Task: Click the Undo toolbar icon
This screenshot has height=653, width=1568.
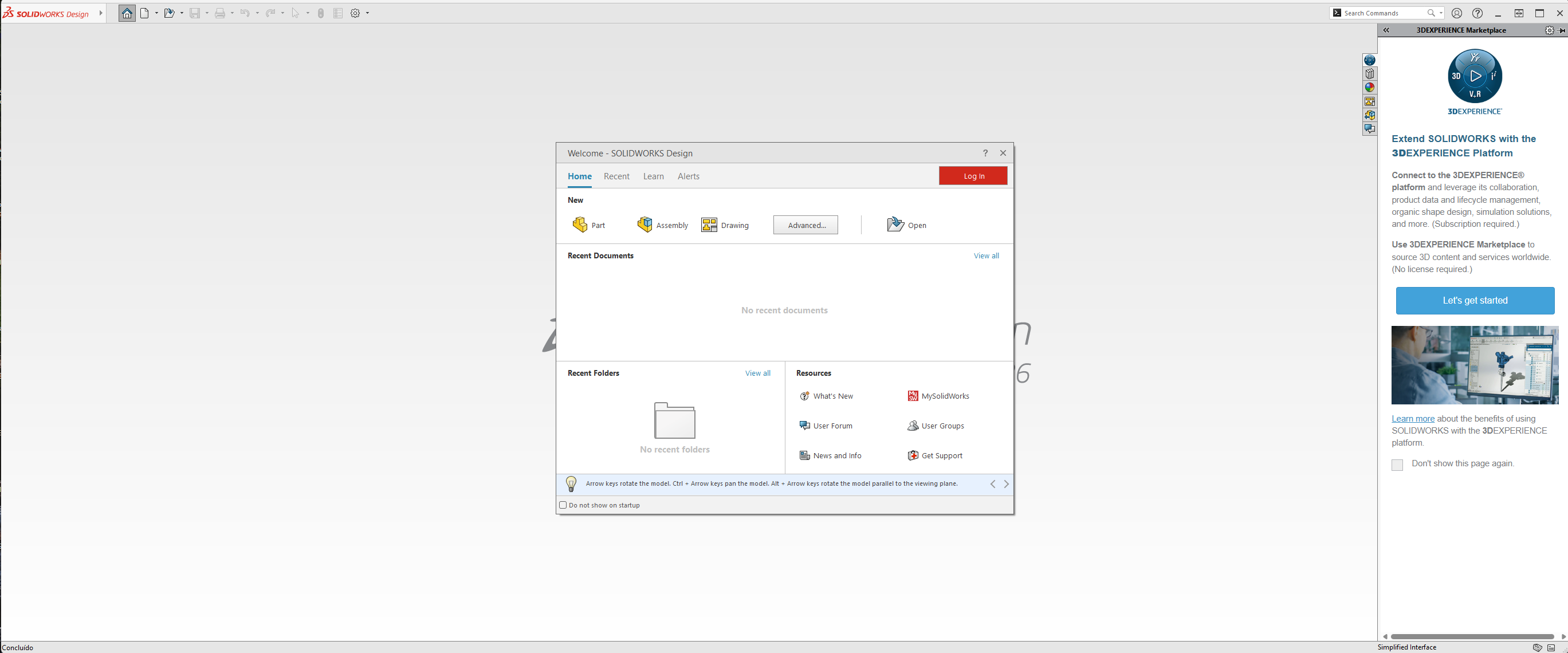Action: [x=245, y=13]
